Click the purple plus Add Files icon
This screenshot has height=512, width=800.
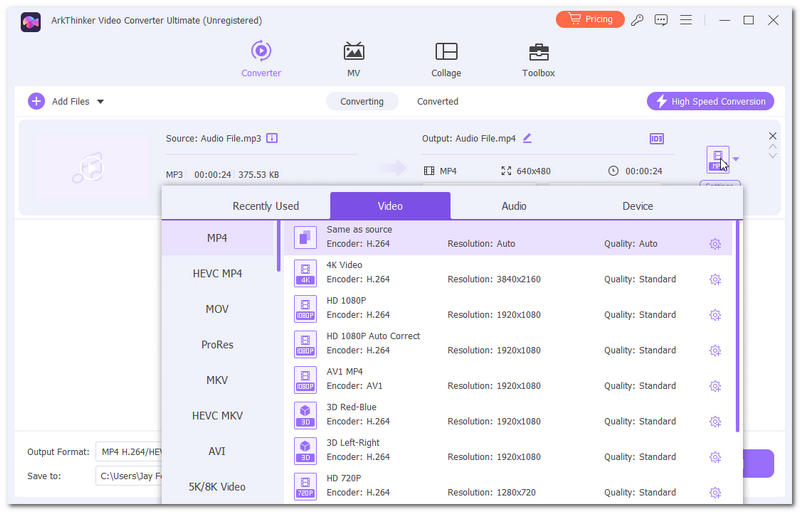coord(36,101)
